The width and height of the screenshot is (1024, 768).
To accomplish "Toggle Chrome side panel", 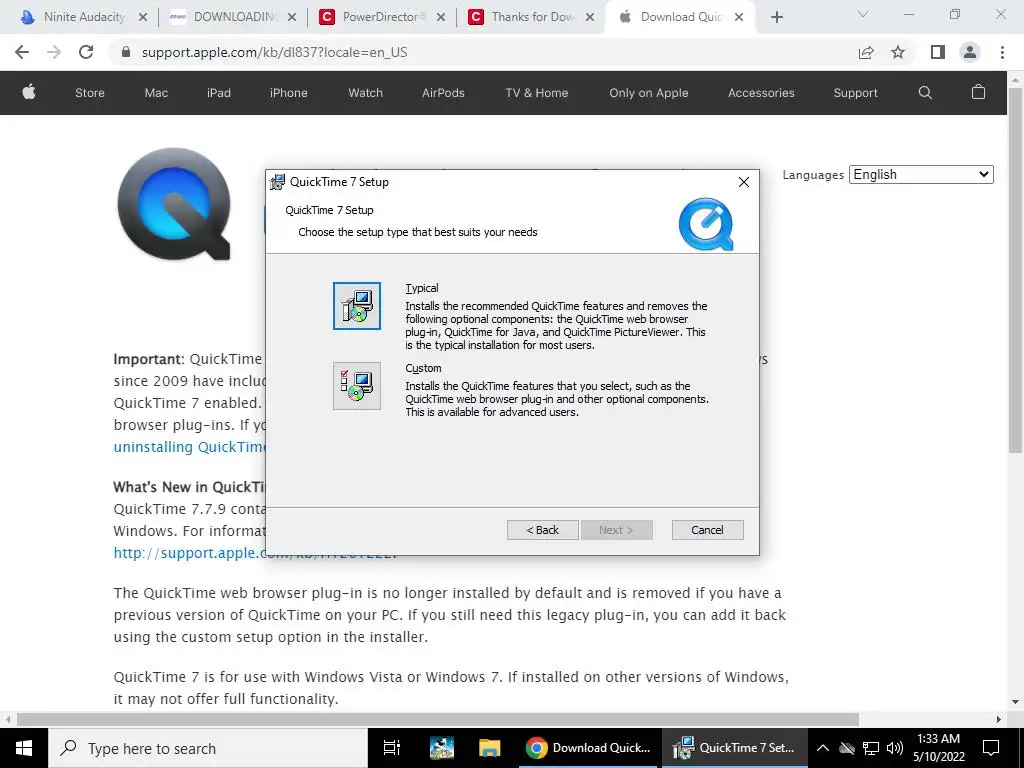I will click(x=938, y=52).
